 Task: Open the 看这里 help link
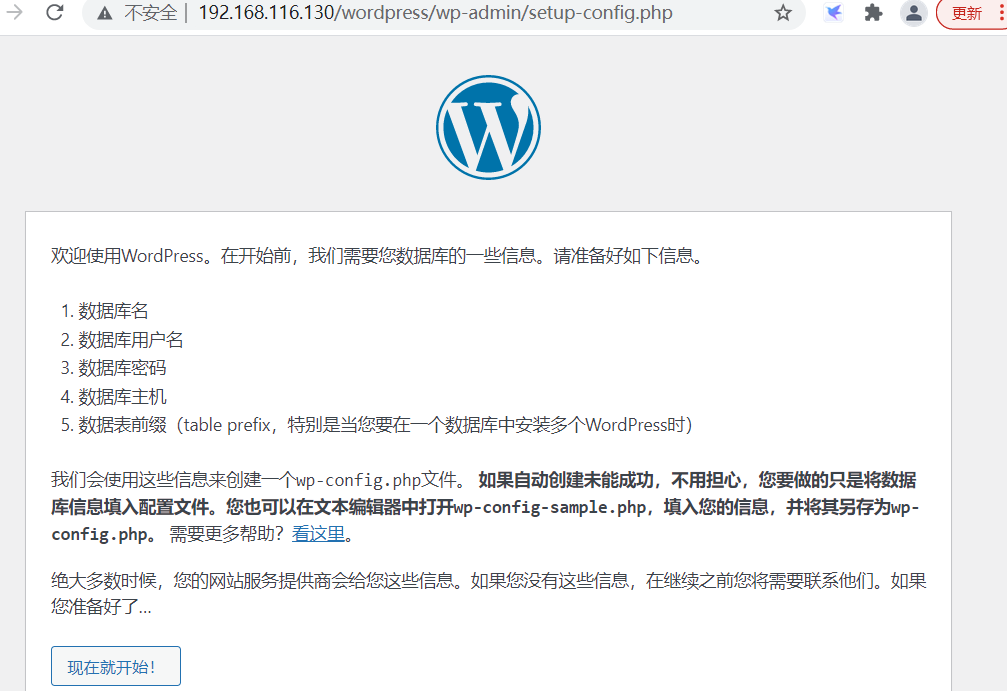(319, 534)
